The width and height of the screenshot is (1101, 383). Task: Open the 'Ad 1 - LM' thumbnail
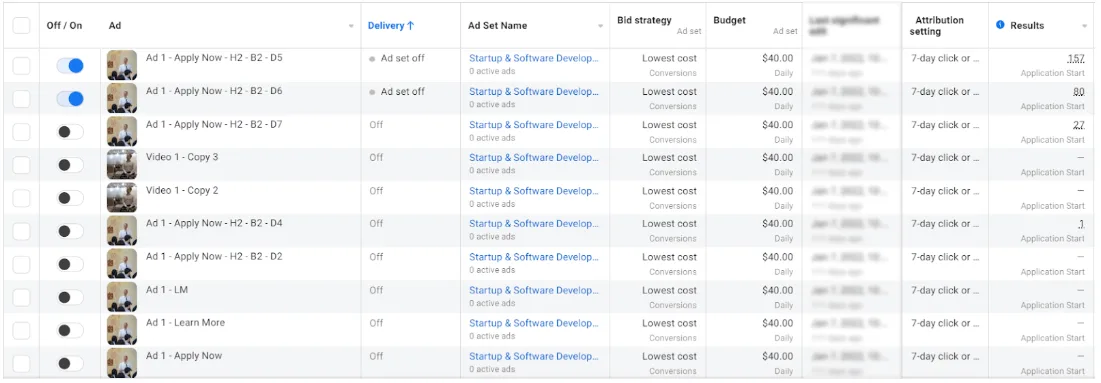pos(121,297)
